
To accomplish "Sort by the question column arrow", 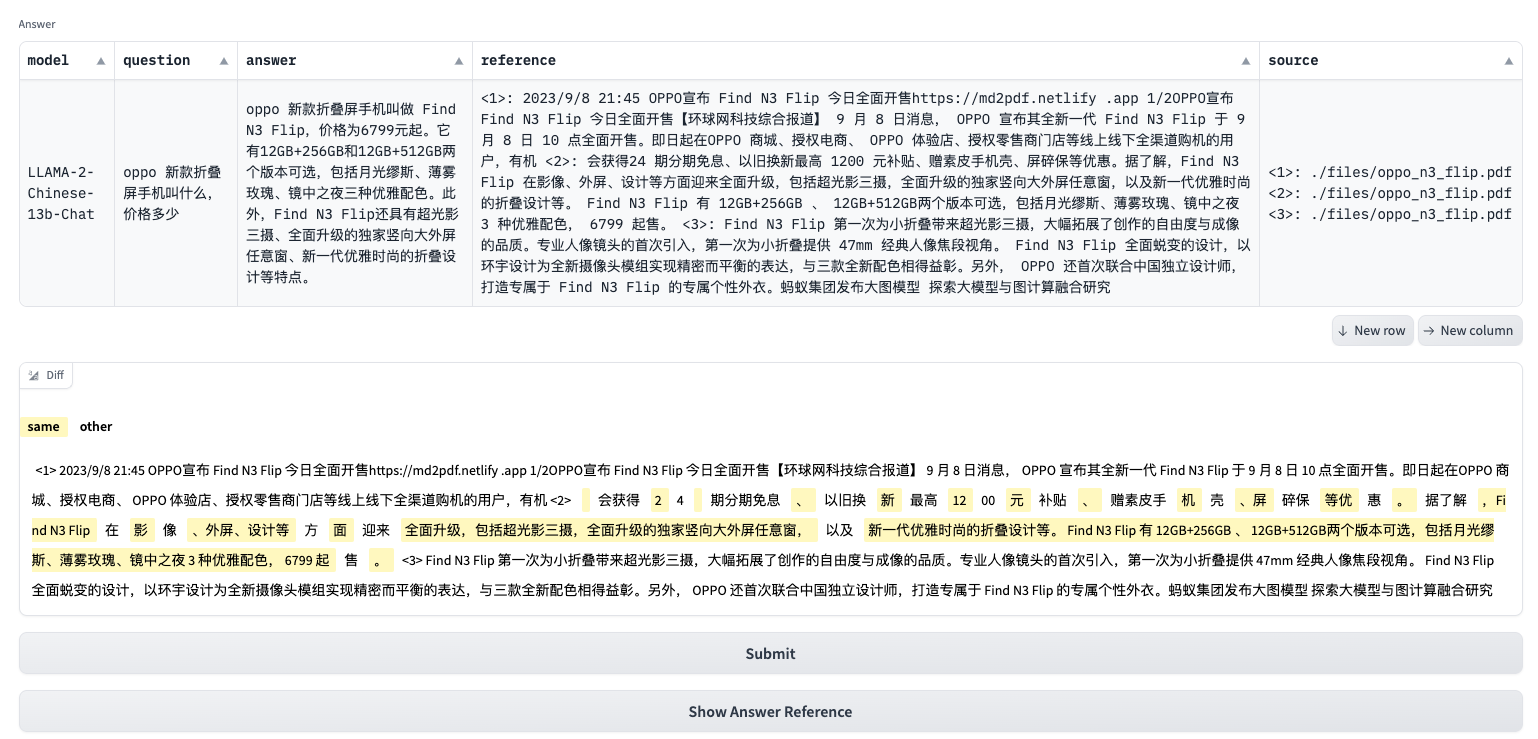I will tap(223, 61).
